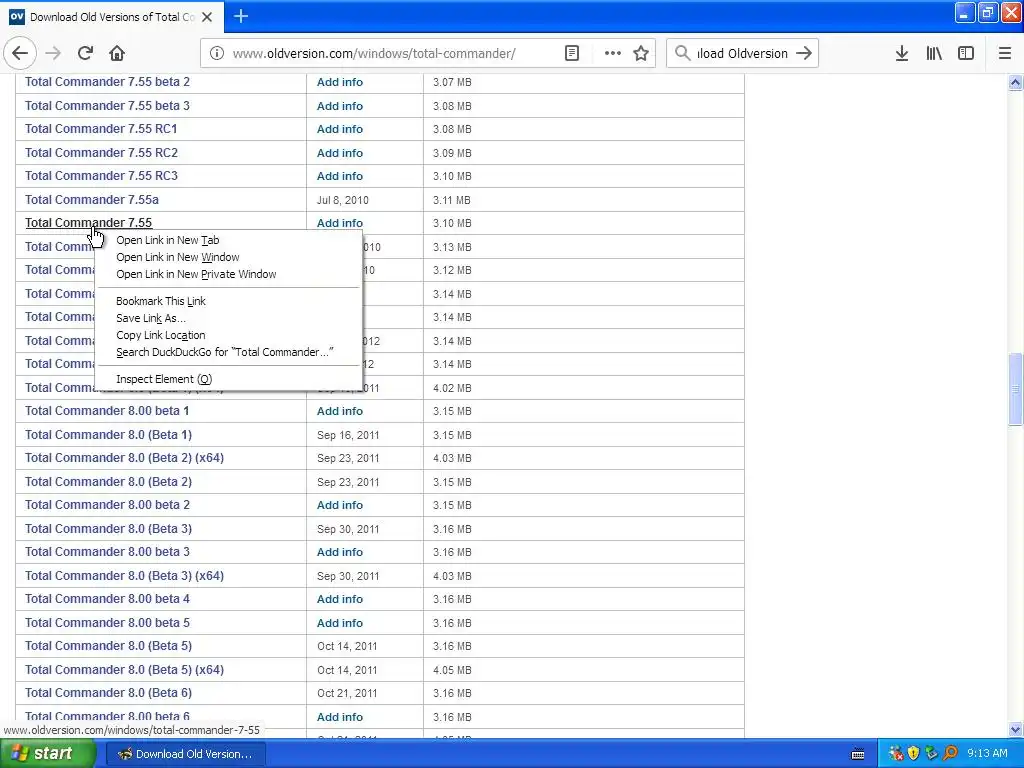The image size is (1024, 768).
Task: Select the Download Old Version taskbar item
Action: (185, 754)
